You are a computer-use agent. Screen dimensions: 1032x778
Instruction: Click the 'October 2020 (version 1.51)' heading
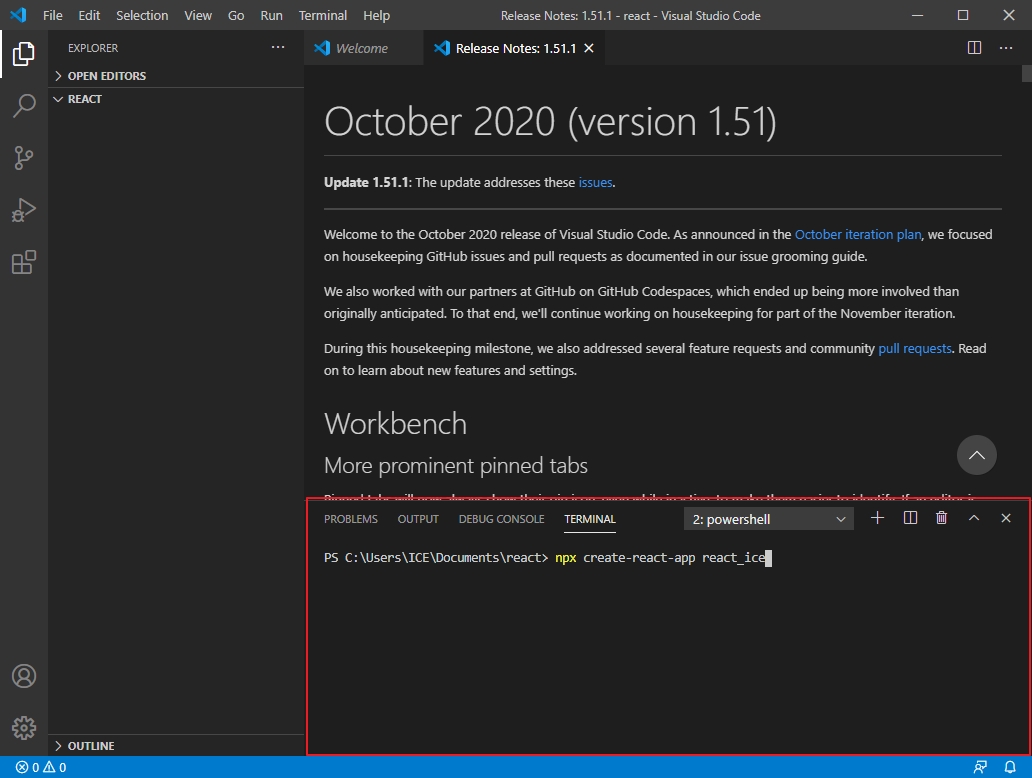[x=550, y=122]
